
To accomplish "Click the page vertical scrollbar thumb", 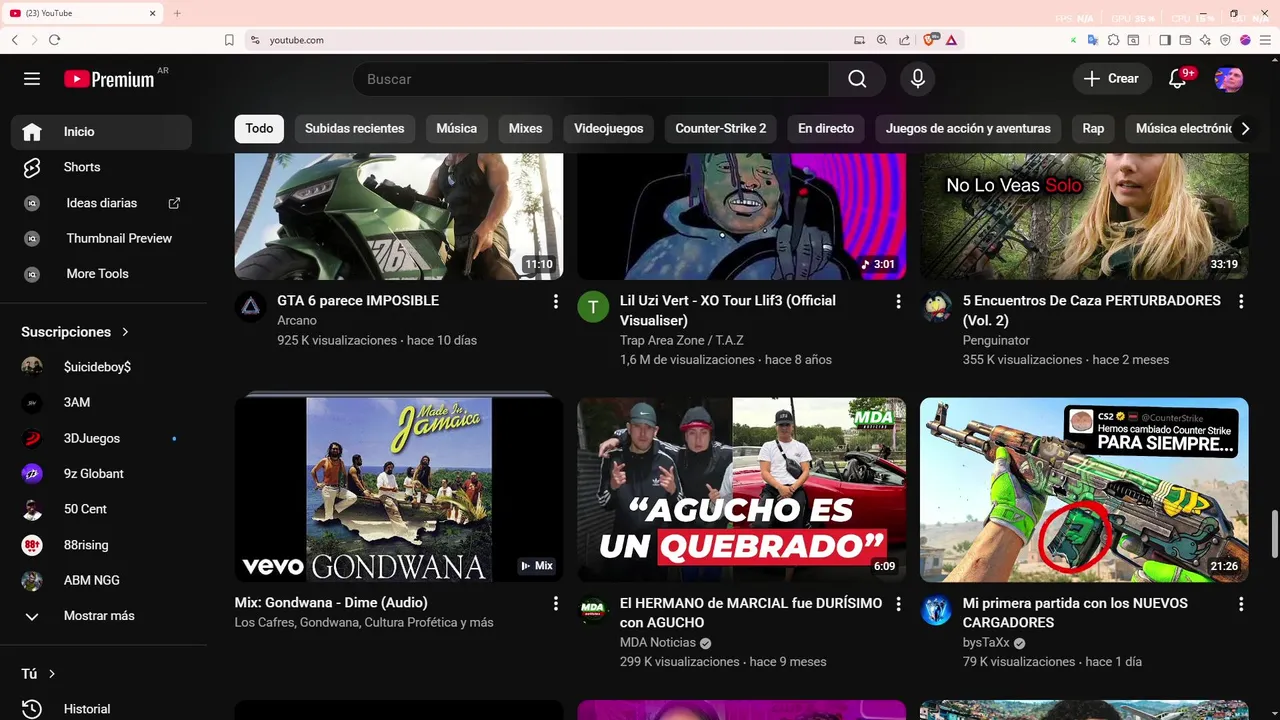I will click(x=1274, y=534).
